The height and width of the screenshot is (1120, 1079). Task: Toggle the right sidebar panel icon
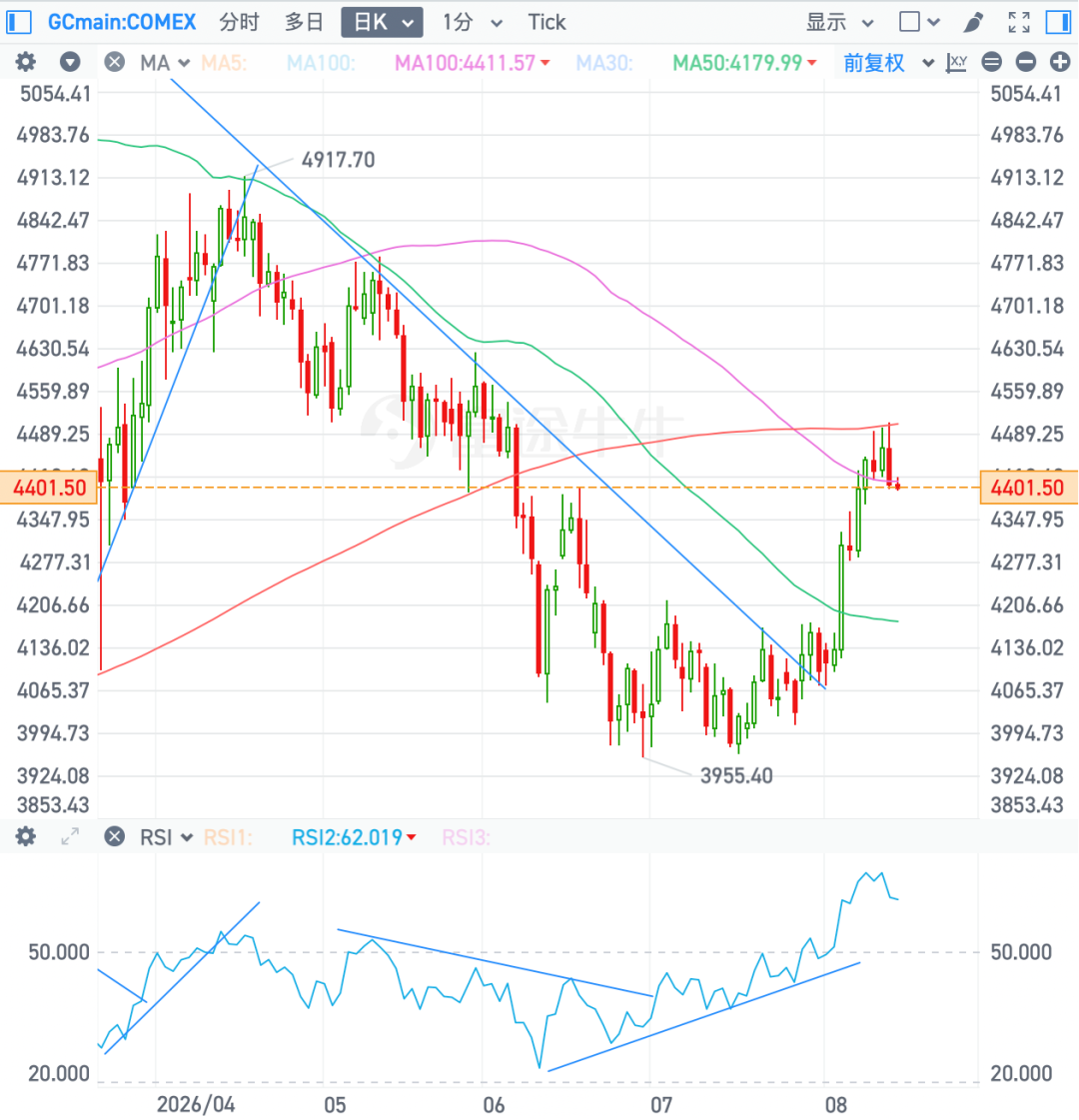[1058, 22]
